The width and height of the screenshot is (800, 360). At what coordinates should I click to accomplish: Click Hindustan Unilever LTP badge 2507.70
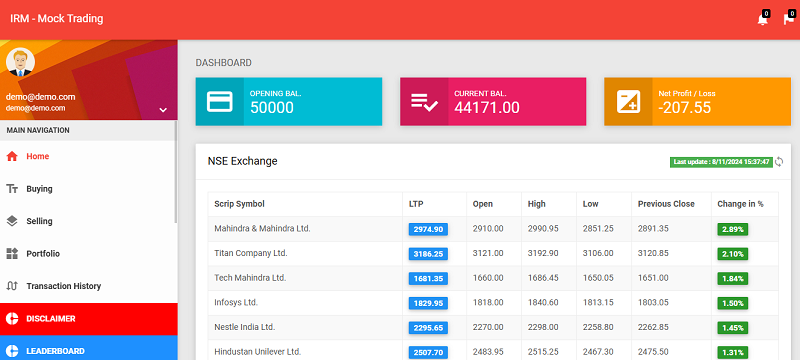point(428,352)
